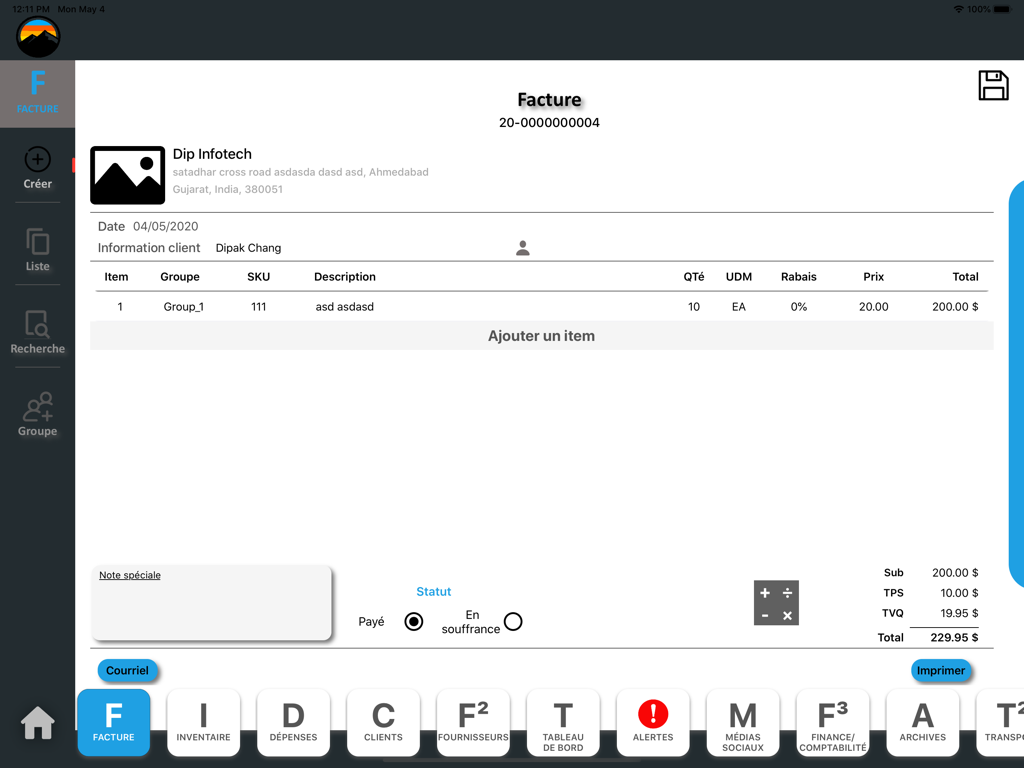
Task: Switch to the Médias sociaux tab
Action: click(743, 722)
